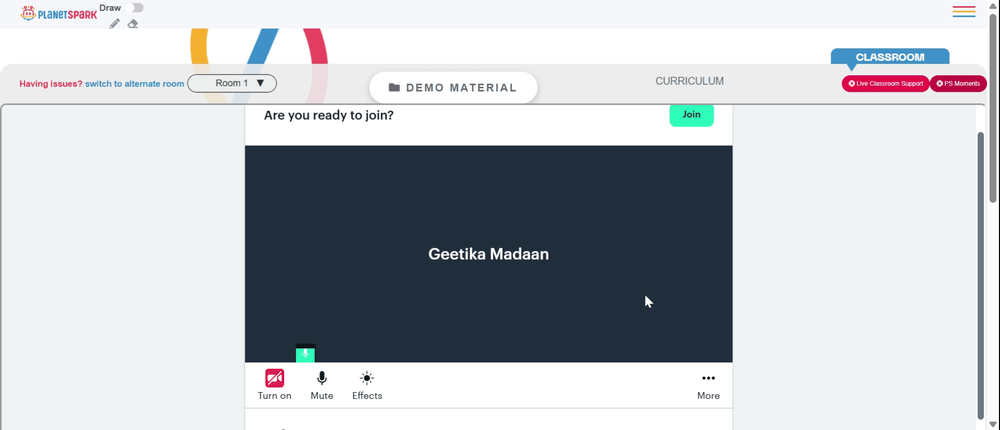Image resolution: width=1000 pixels, height=430 pixels.
Task: Open the Demo Material tab
Action: pyautogui.click(x=453, y=87)
